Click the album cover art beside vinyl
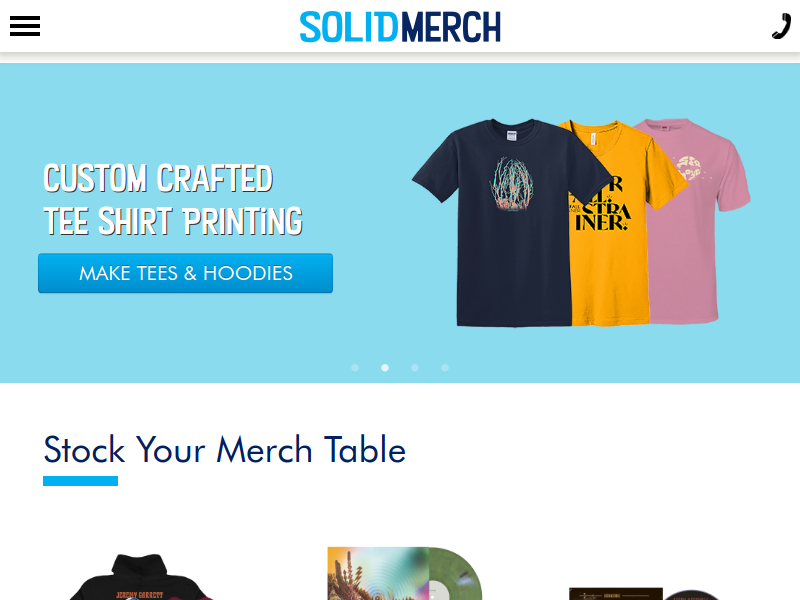The width and height of the screenshot is (800, 600). [378, 573]
